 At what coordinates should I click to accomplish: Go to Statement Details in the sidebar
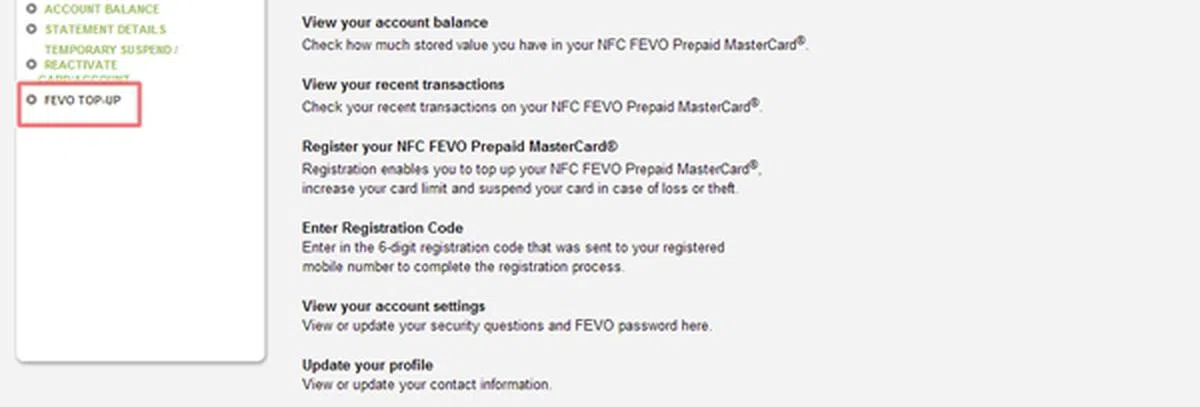(105, 30)
